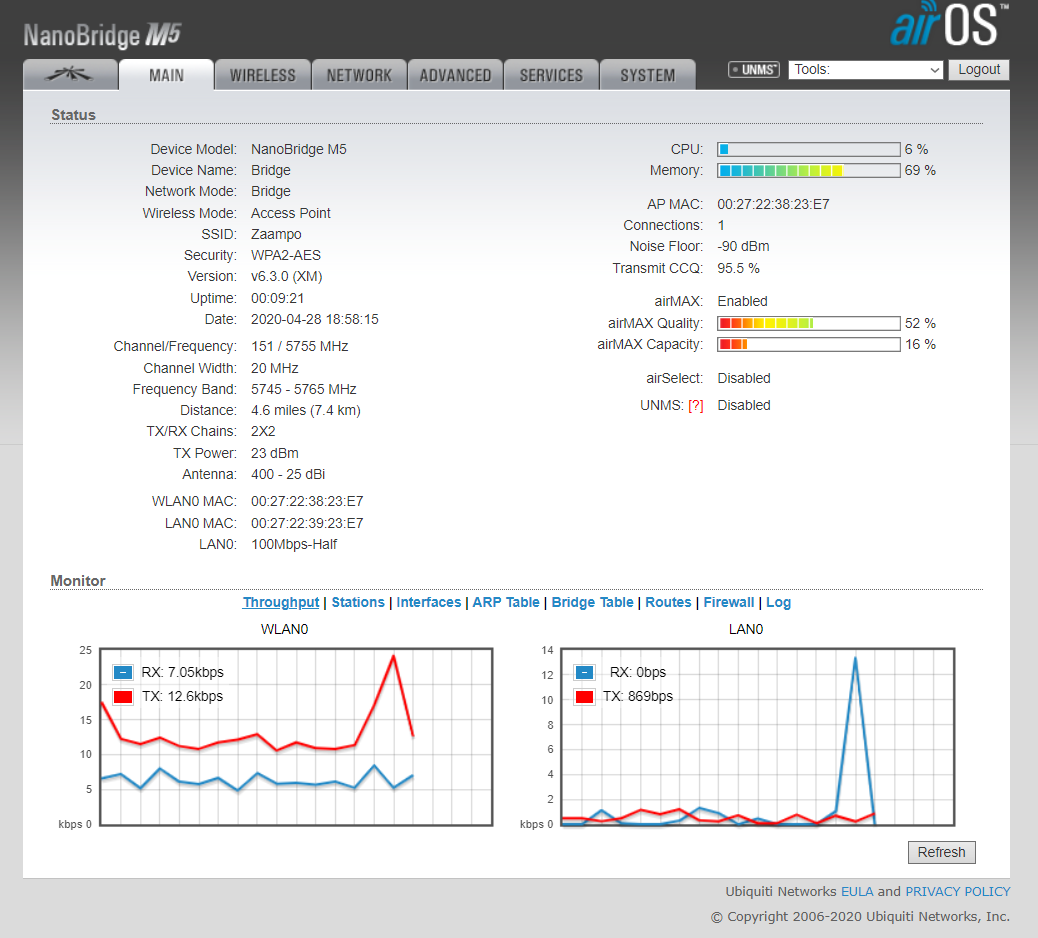
Task: Click the Noise Floor value -90 dBm
Action: (x=743, y=247)
